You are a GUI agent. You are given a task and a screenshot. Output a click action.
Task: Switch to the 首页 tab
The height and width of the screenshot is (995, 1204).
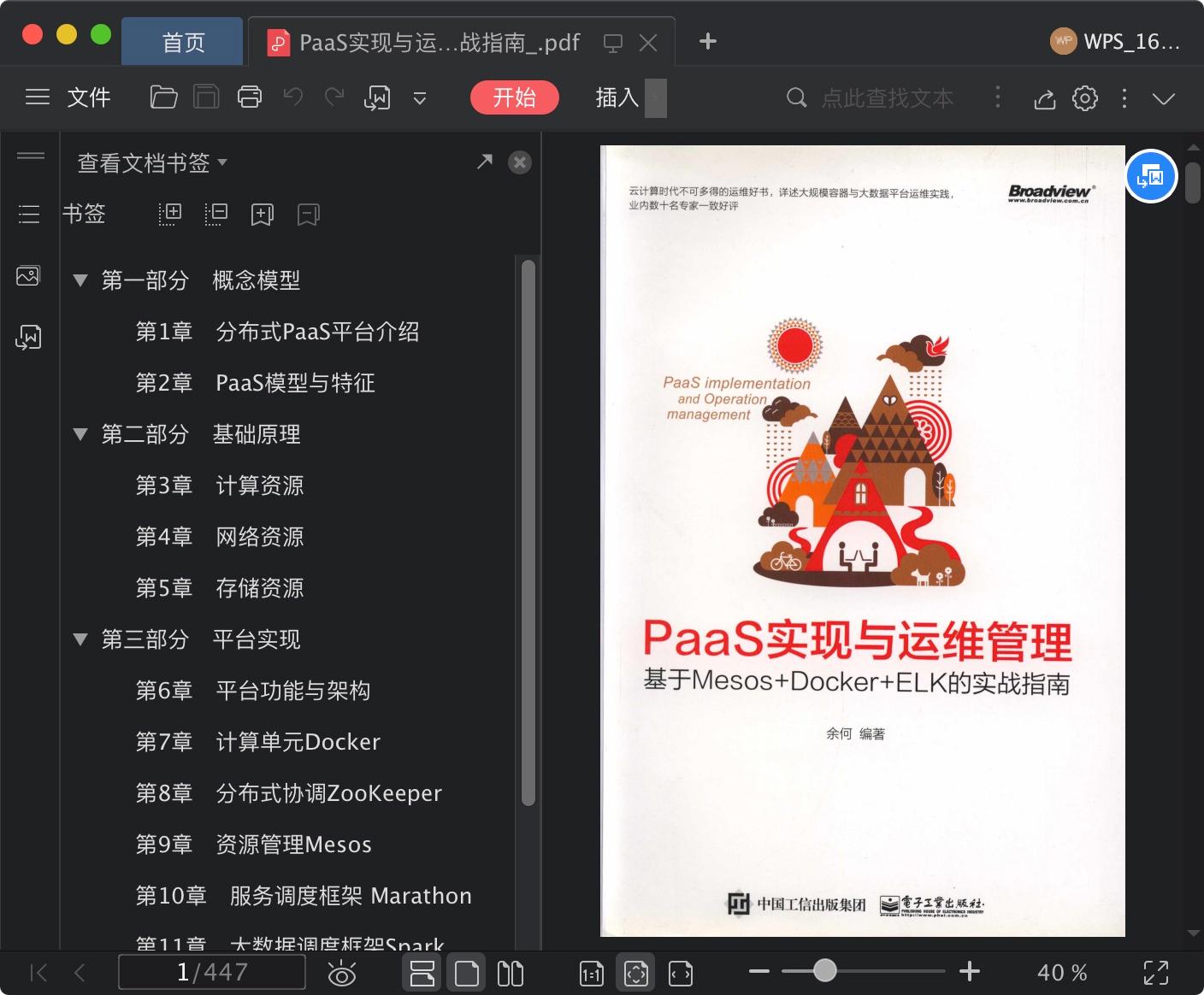point(183,42)
